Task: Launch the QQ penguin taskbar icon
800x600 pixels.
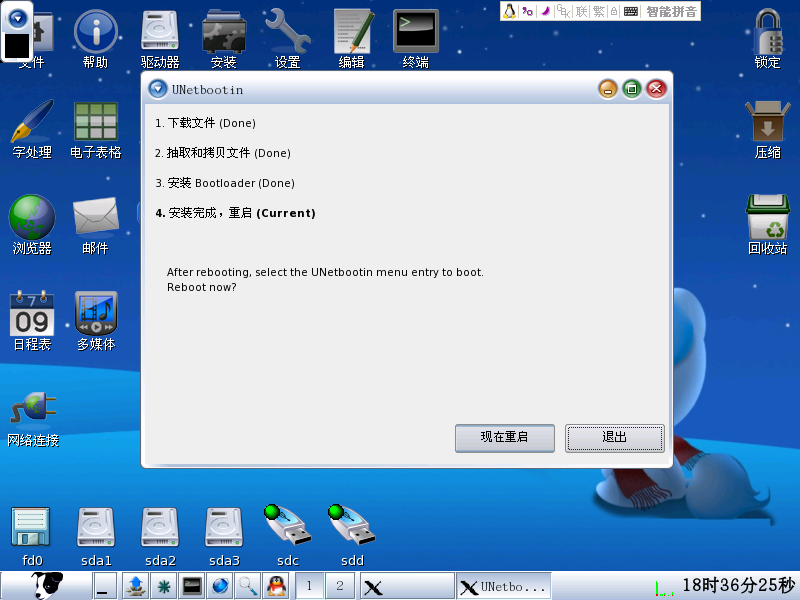Action: coord(276,586)
